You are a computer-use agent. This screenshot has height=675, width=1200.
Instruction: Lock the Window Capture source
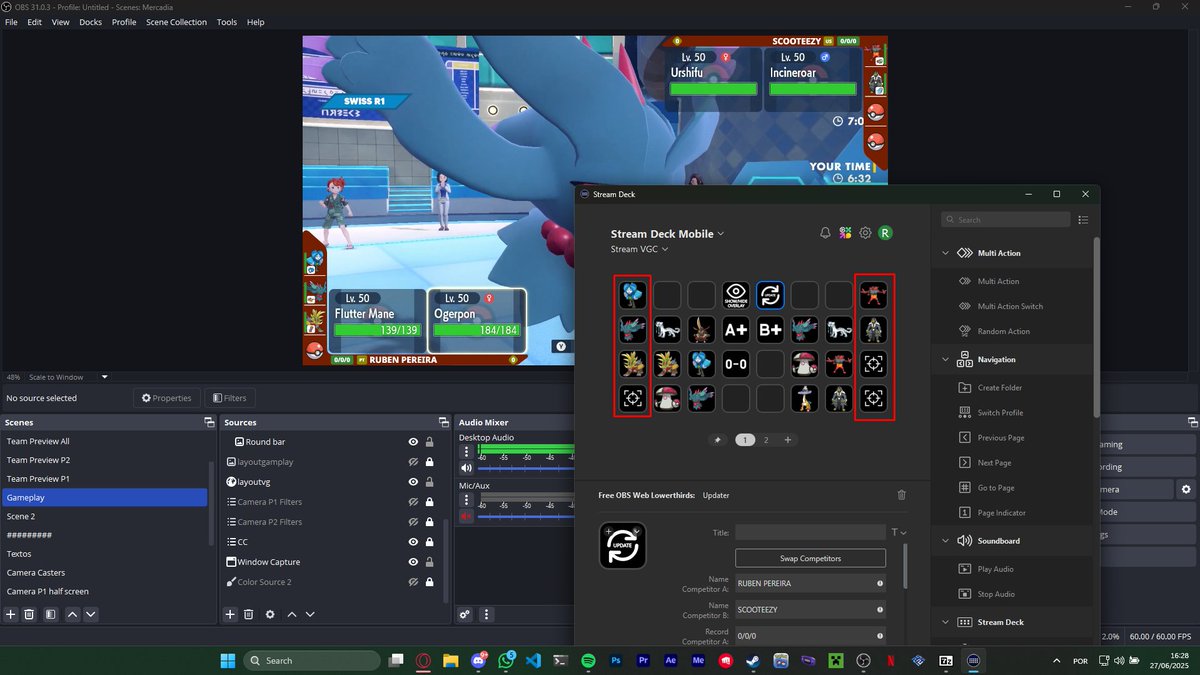(x=430, y=562)
